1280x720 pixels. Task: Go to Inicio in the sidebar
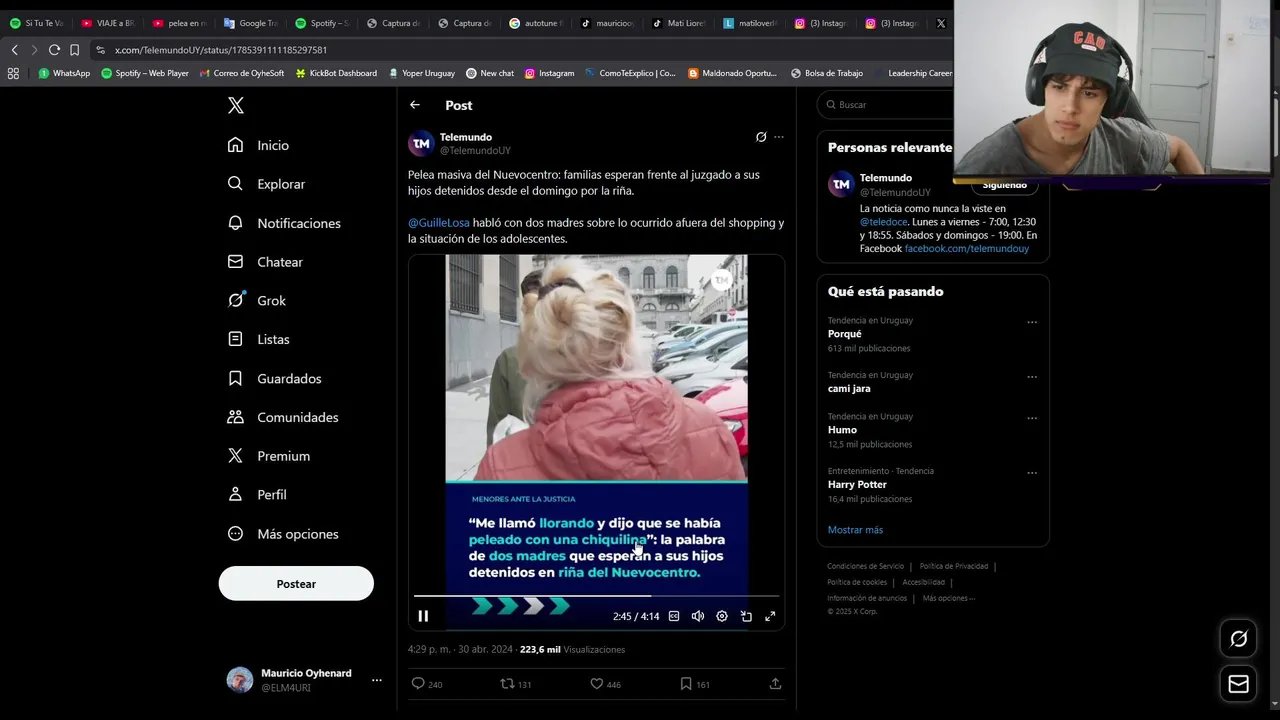click(259, 145)
